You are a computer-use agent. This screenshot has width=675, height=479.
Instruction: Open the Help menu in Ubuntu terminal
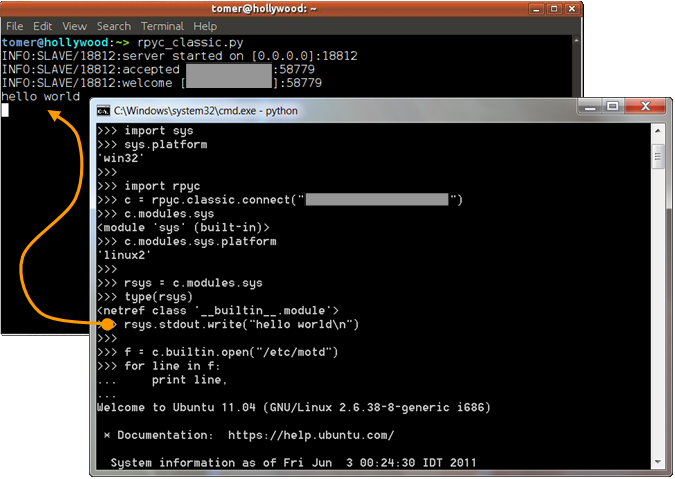click(205, 26)
